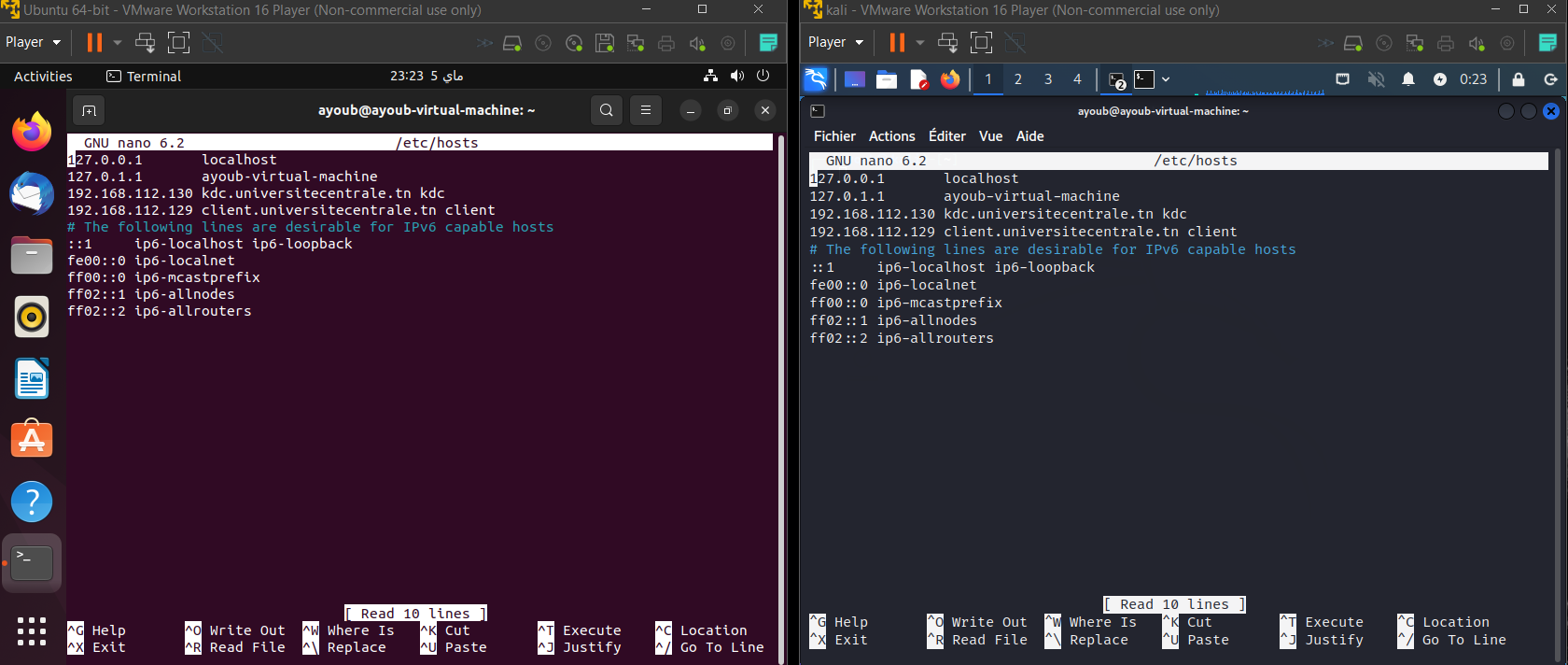Click Ubuntu VM floppy device icon

[605, 43]
